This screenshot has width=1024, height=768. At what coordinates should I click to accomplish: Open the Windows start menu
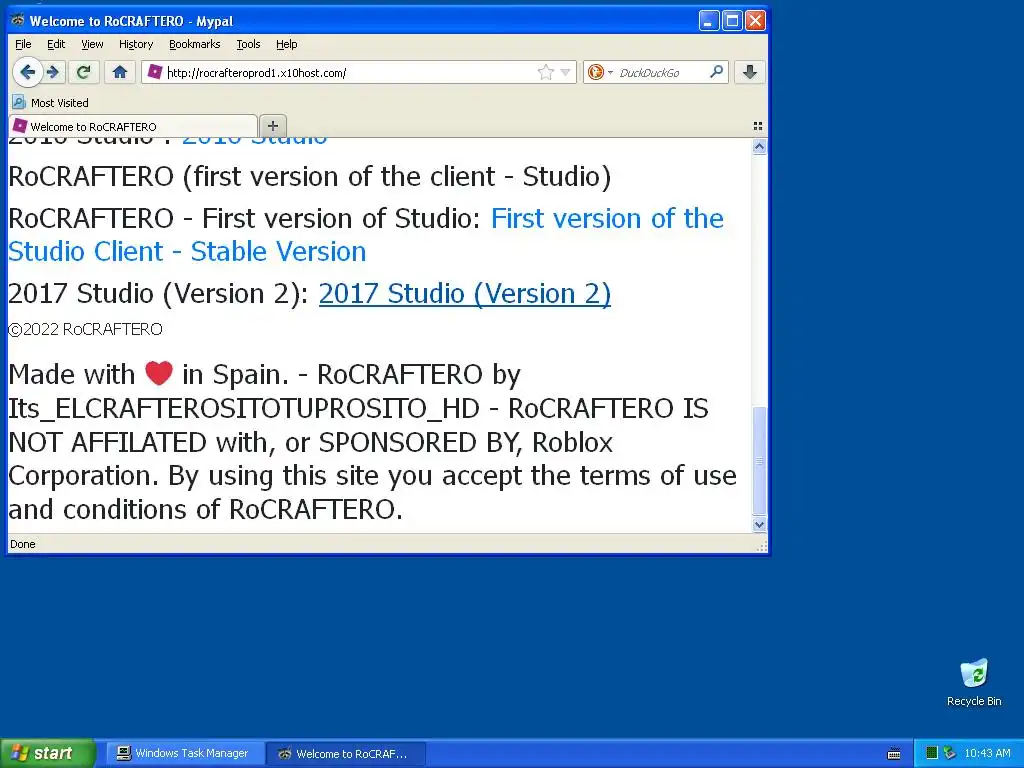tap(47, 753)
